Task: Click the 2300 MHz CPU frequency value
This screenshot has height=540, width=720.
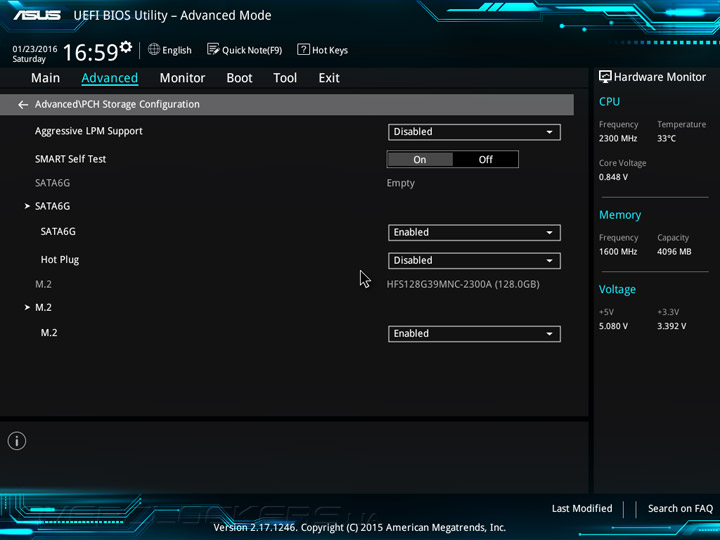Action: 618,138
